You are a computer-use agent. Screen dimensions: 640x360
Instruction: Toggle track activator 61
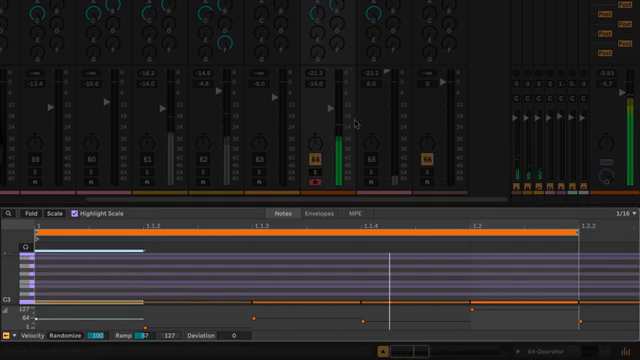(x=147, y=160)
